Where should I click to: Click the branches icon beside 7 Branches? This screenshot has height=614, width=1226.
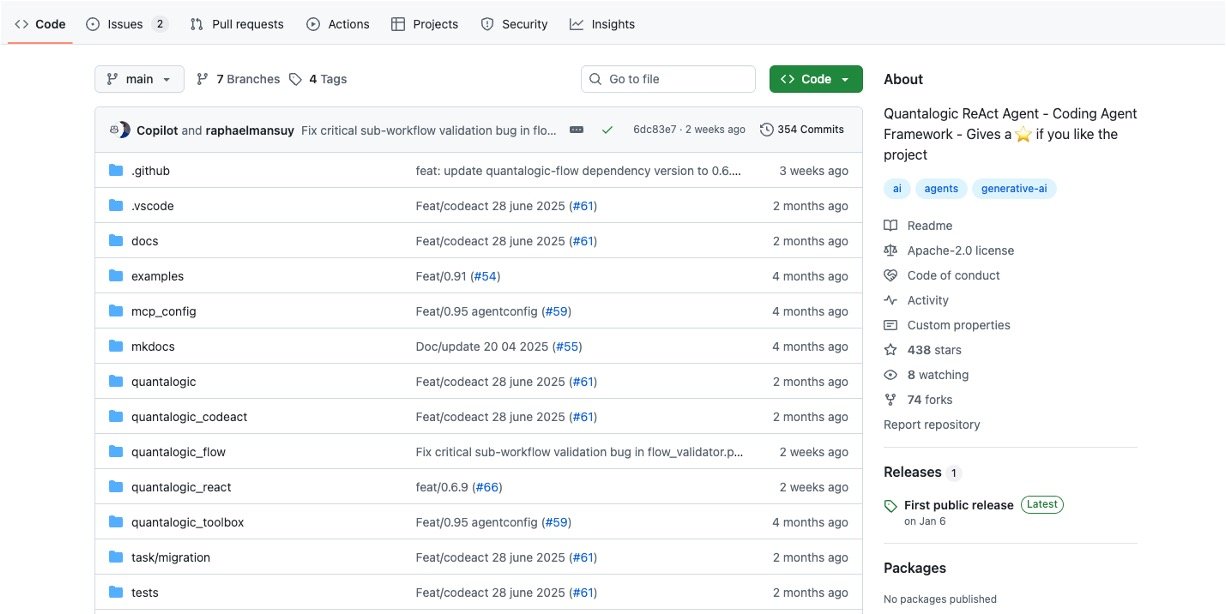pos(203,79)
